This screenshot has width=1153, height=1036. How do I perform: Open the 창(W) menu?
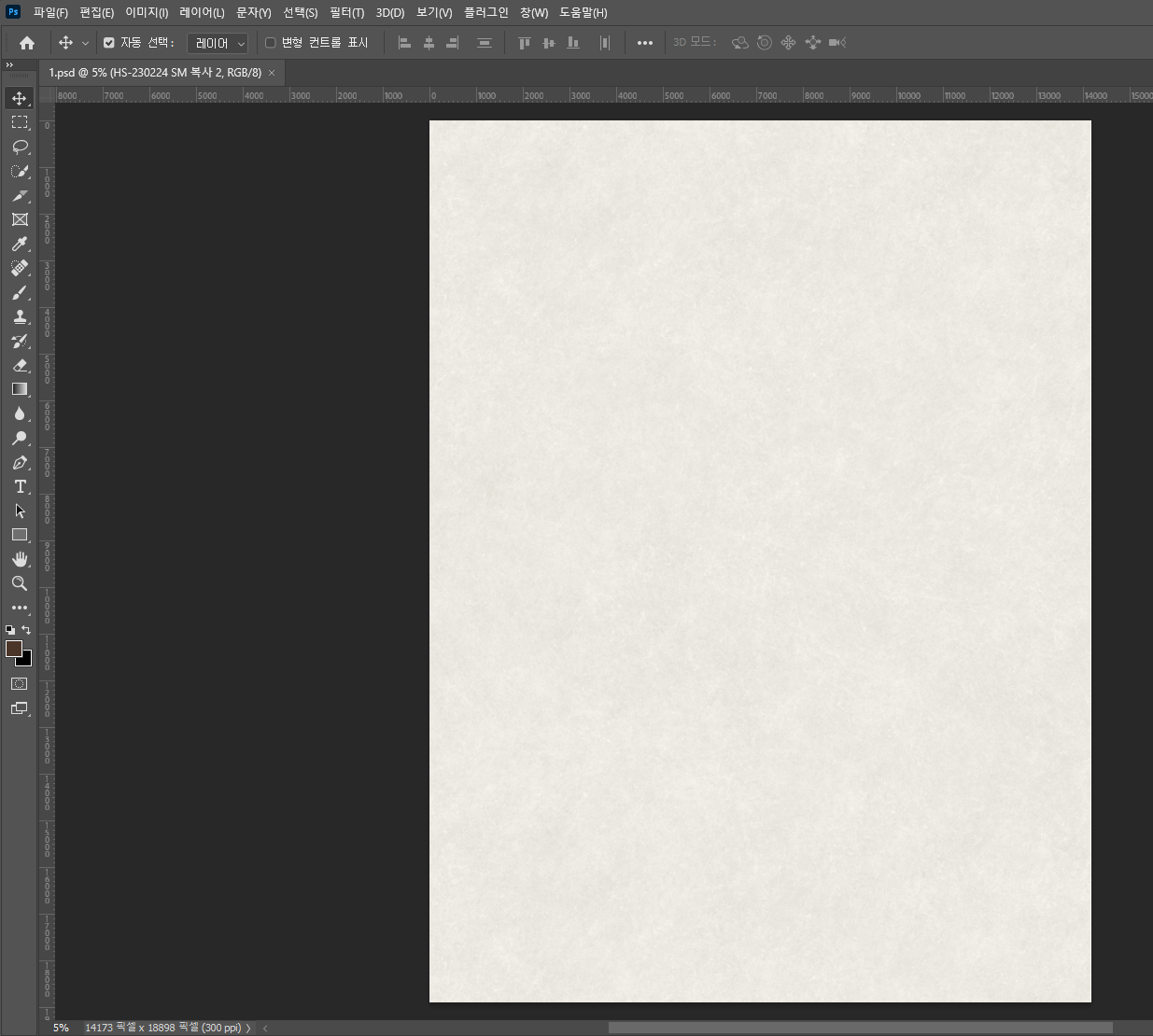point(534,12)
